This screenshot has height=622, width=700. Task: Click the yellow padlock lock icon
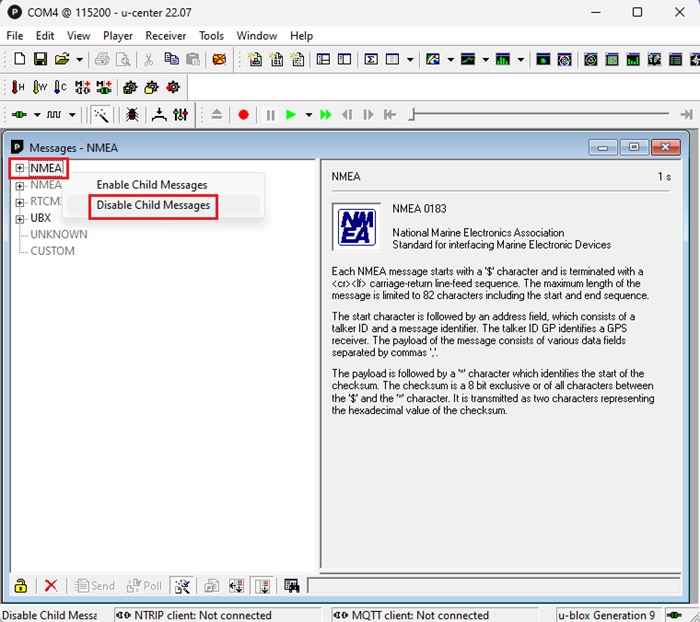[20, 586]
